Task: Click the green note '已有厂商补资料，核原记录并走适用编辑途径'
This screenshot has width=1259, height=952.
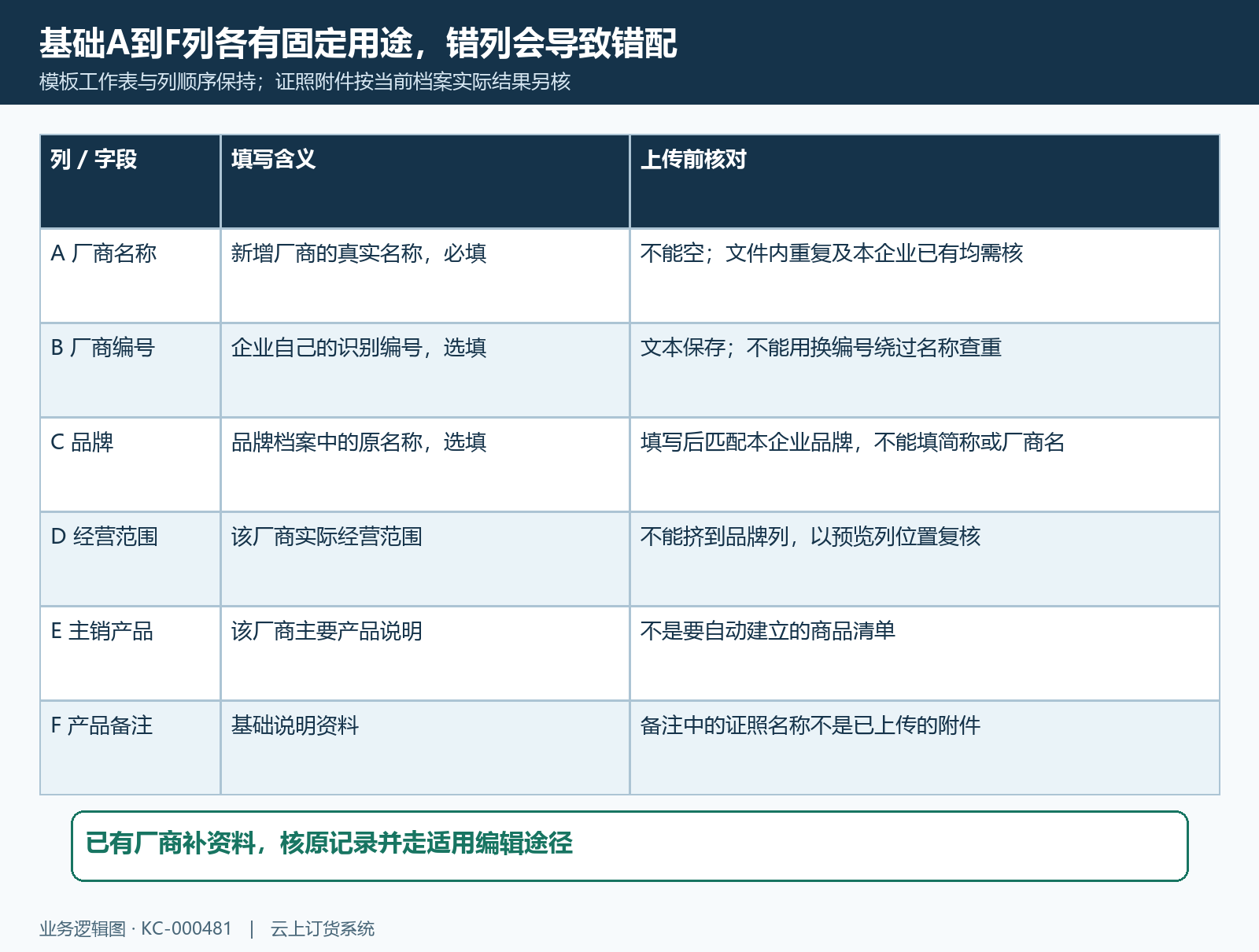Action: tap(629, 847)
